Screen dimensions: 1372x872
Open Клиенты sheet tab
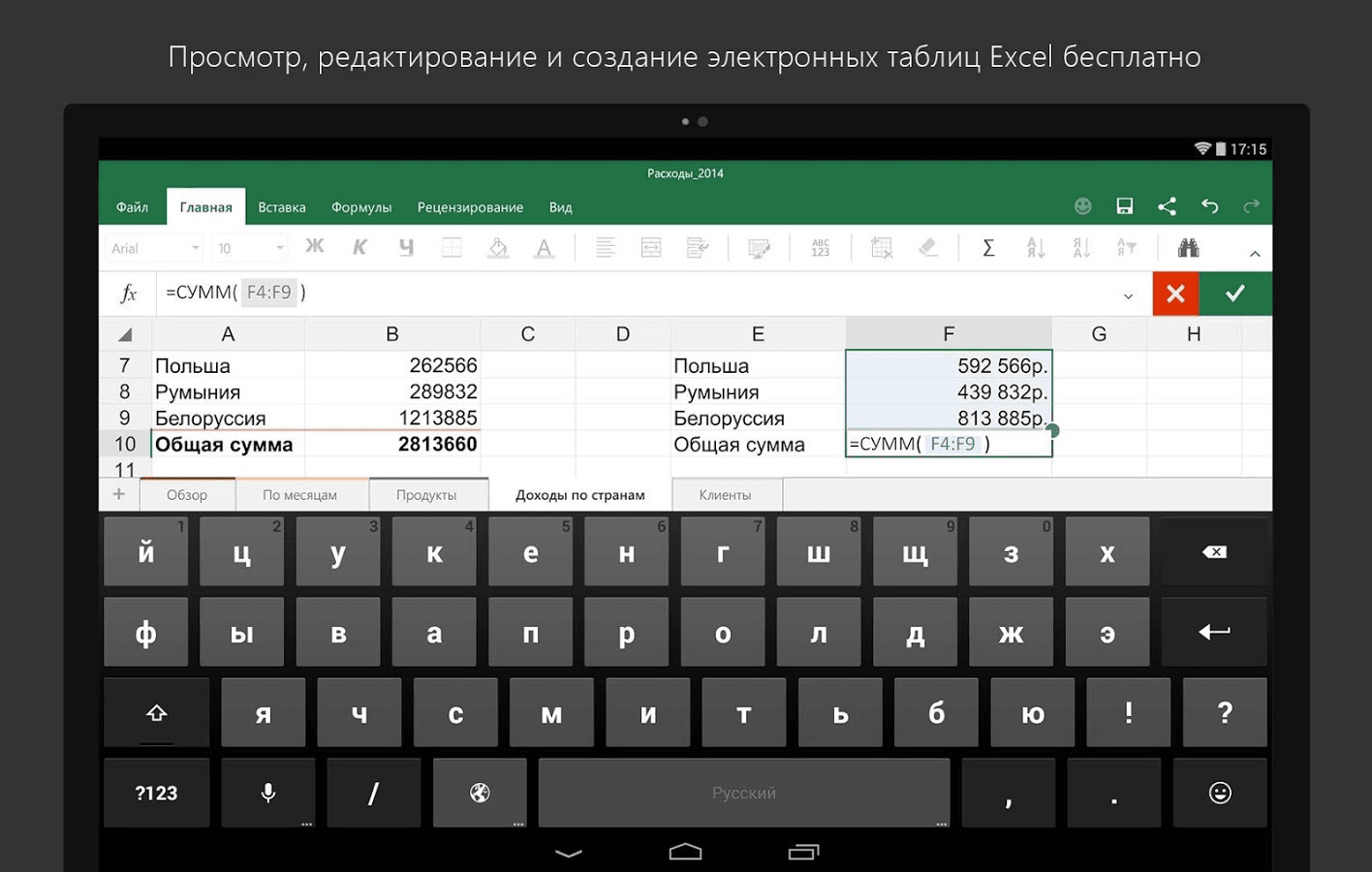(725, 495)
